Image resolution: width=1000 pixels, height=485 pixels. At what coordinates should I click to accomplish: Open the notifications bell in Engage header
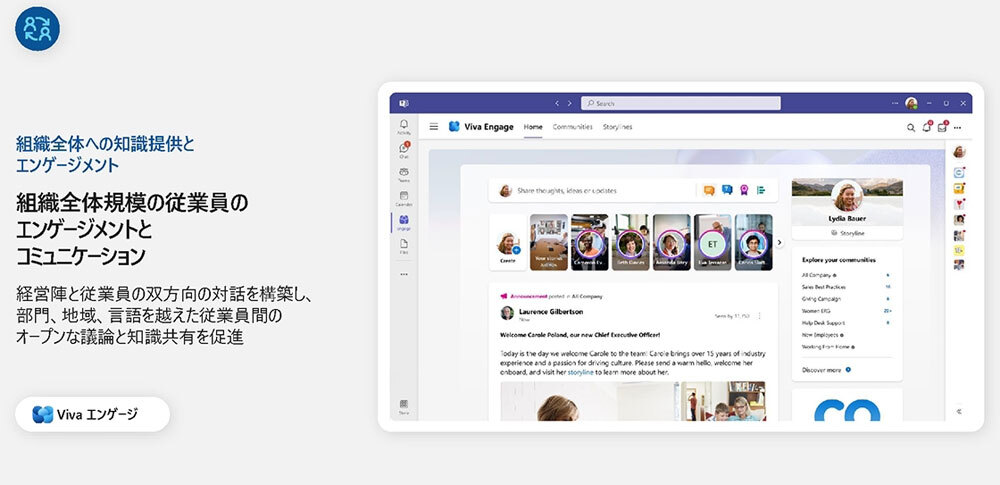tap(927, 127)
